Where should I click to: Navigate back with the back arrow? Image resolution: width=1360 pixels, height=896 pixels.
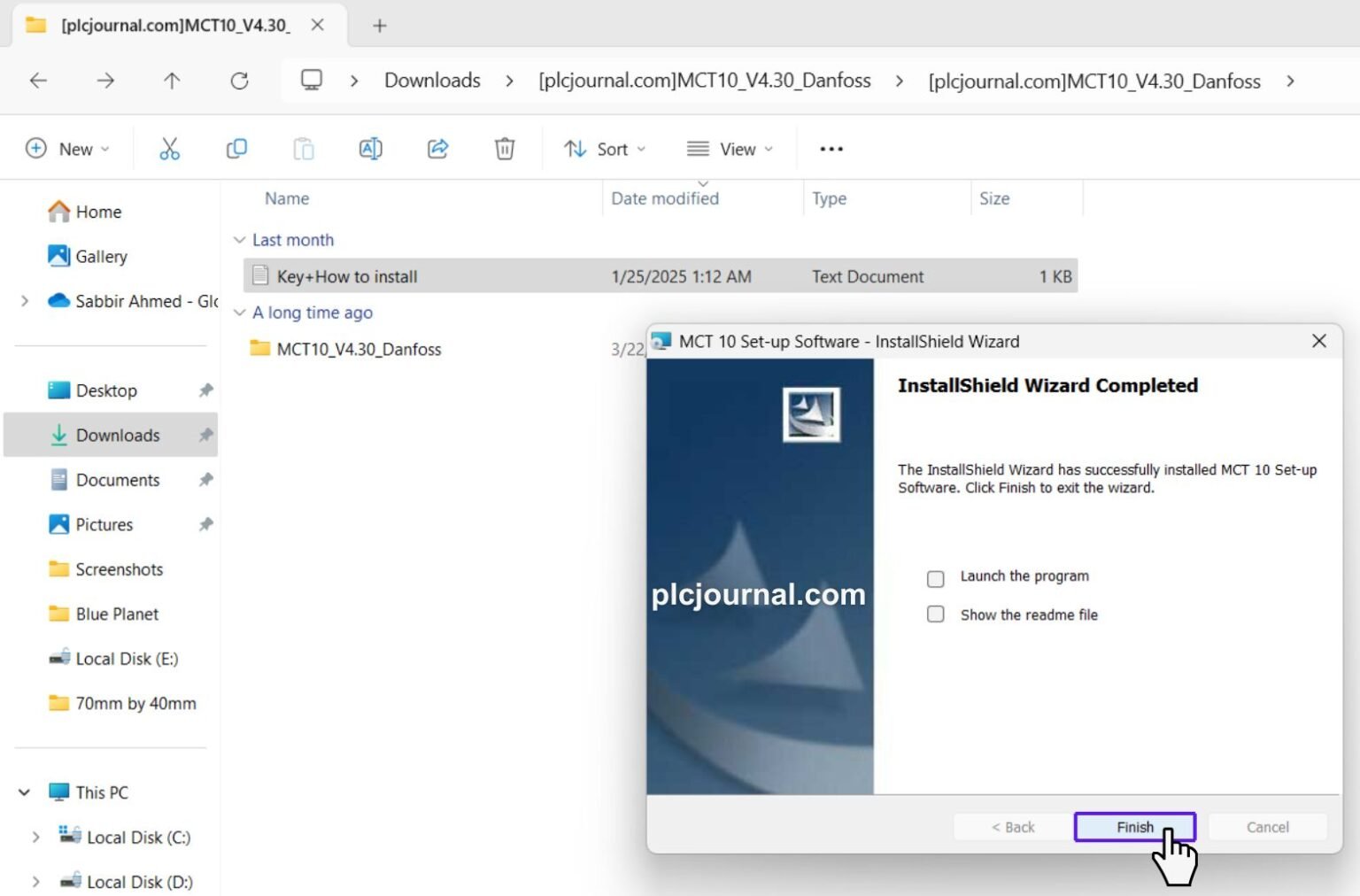pyautogui.click(x=38, y=81)
